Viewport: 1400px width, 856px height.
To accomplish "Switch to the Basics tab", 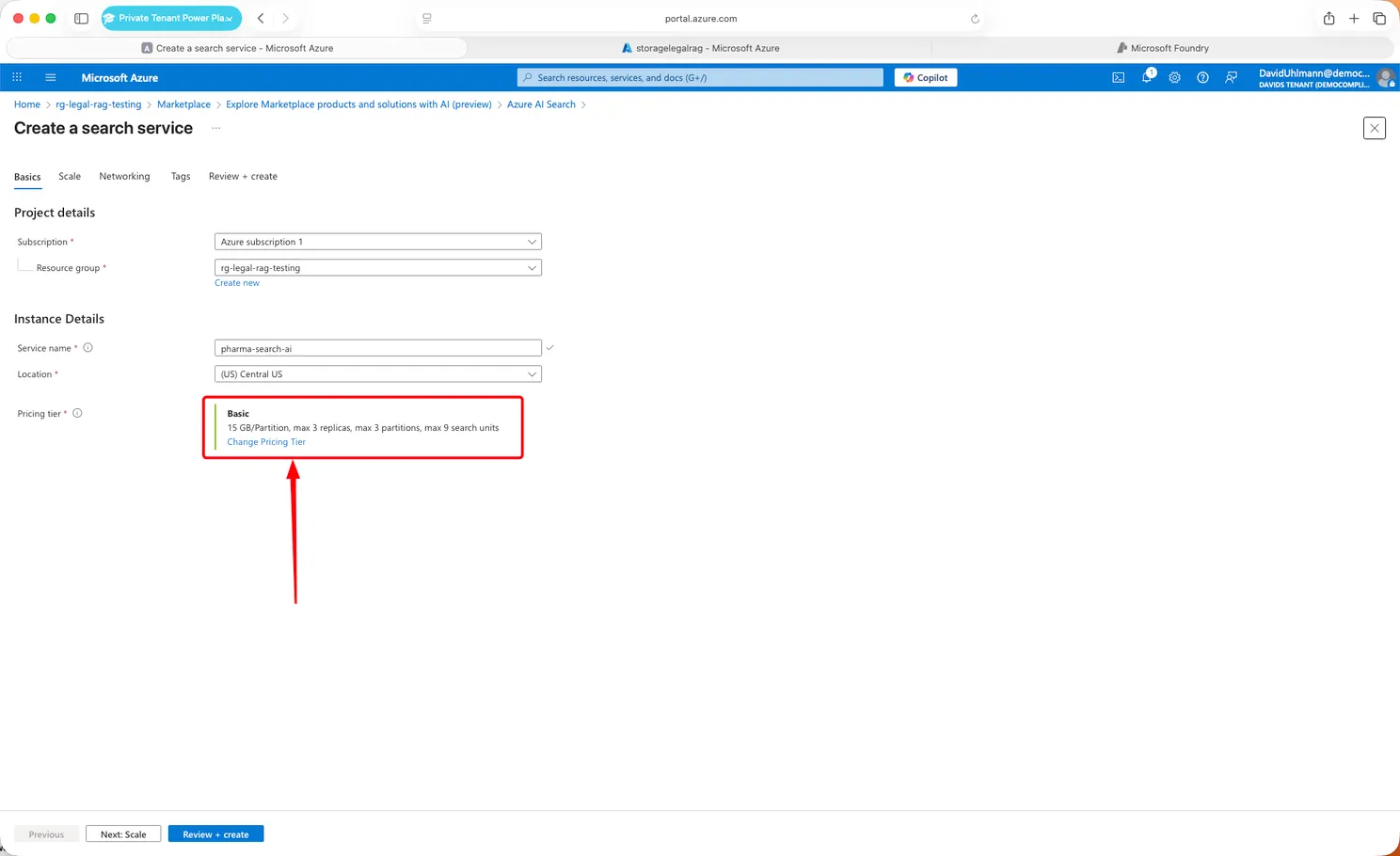I will pos(27,177).
